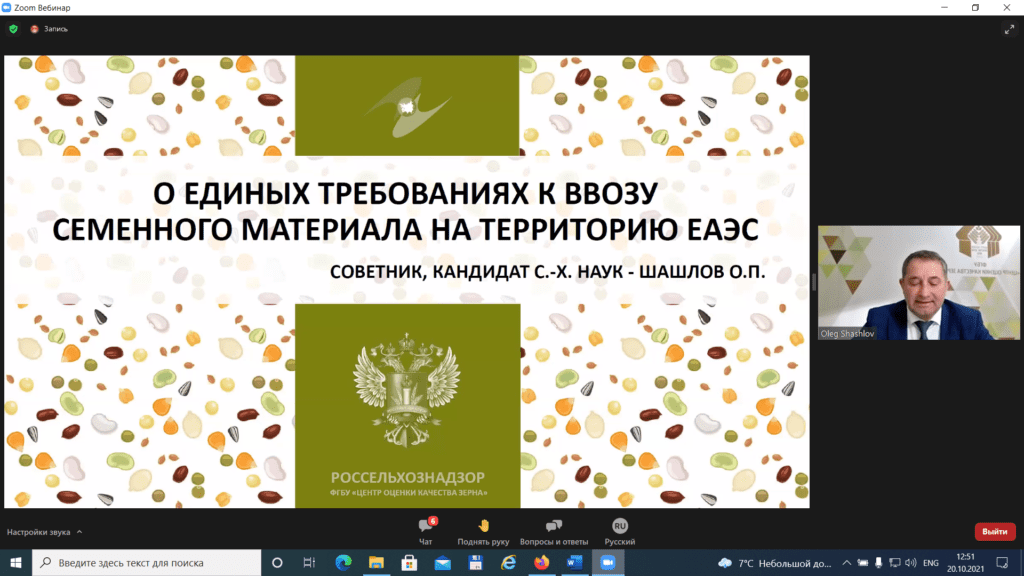
Task: Open Вопросы и ответы (Q&A) window
Action: (x=554, y=529)
